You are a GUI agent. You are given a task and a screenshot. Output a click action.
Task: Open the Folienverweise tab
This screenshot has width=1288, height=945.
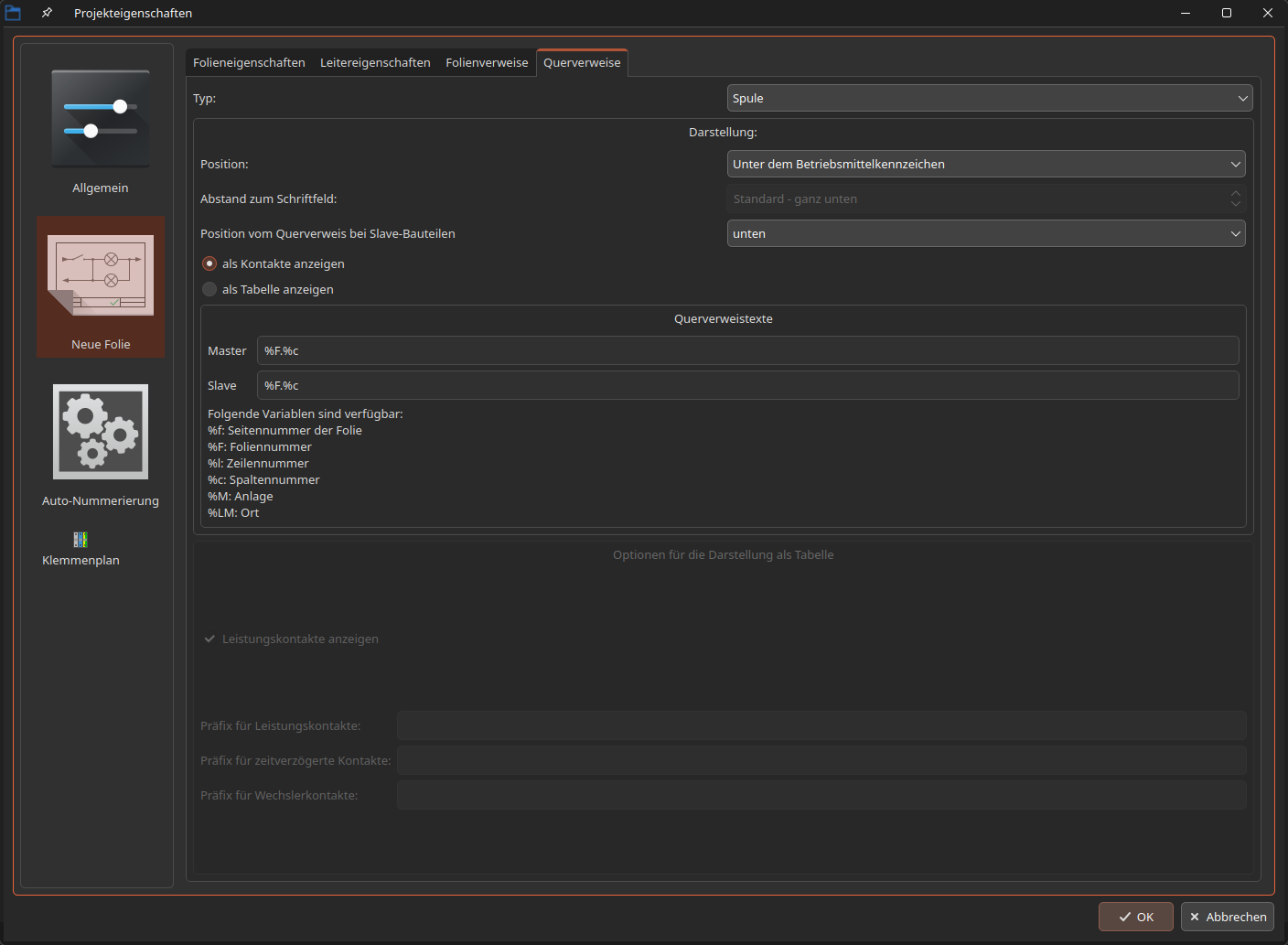pos(487,62)
